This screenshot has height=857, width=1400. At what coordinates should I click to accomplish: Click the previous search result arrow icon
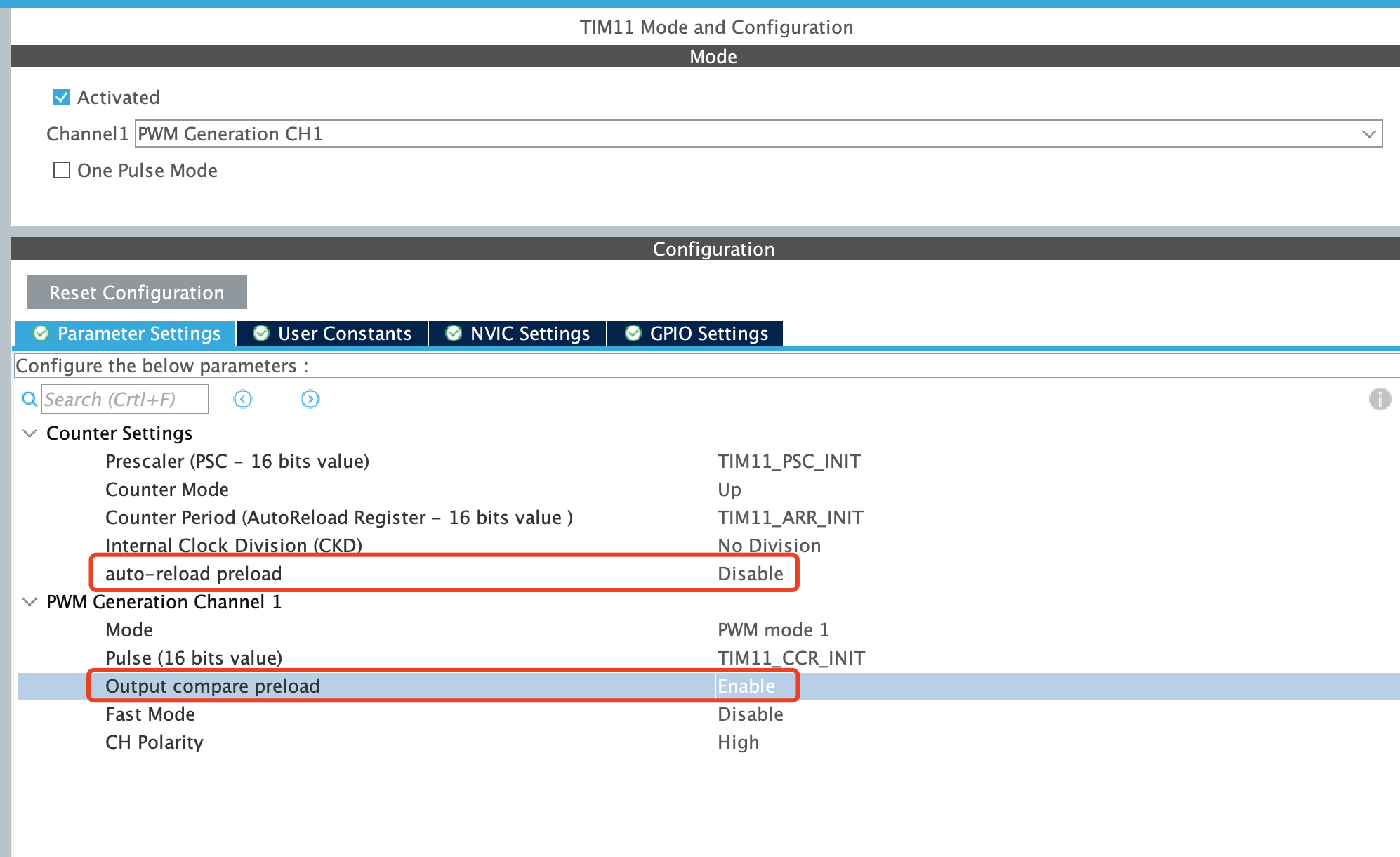click(242, 399)
